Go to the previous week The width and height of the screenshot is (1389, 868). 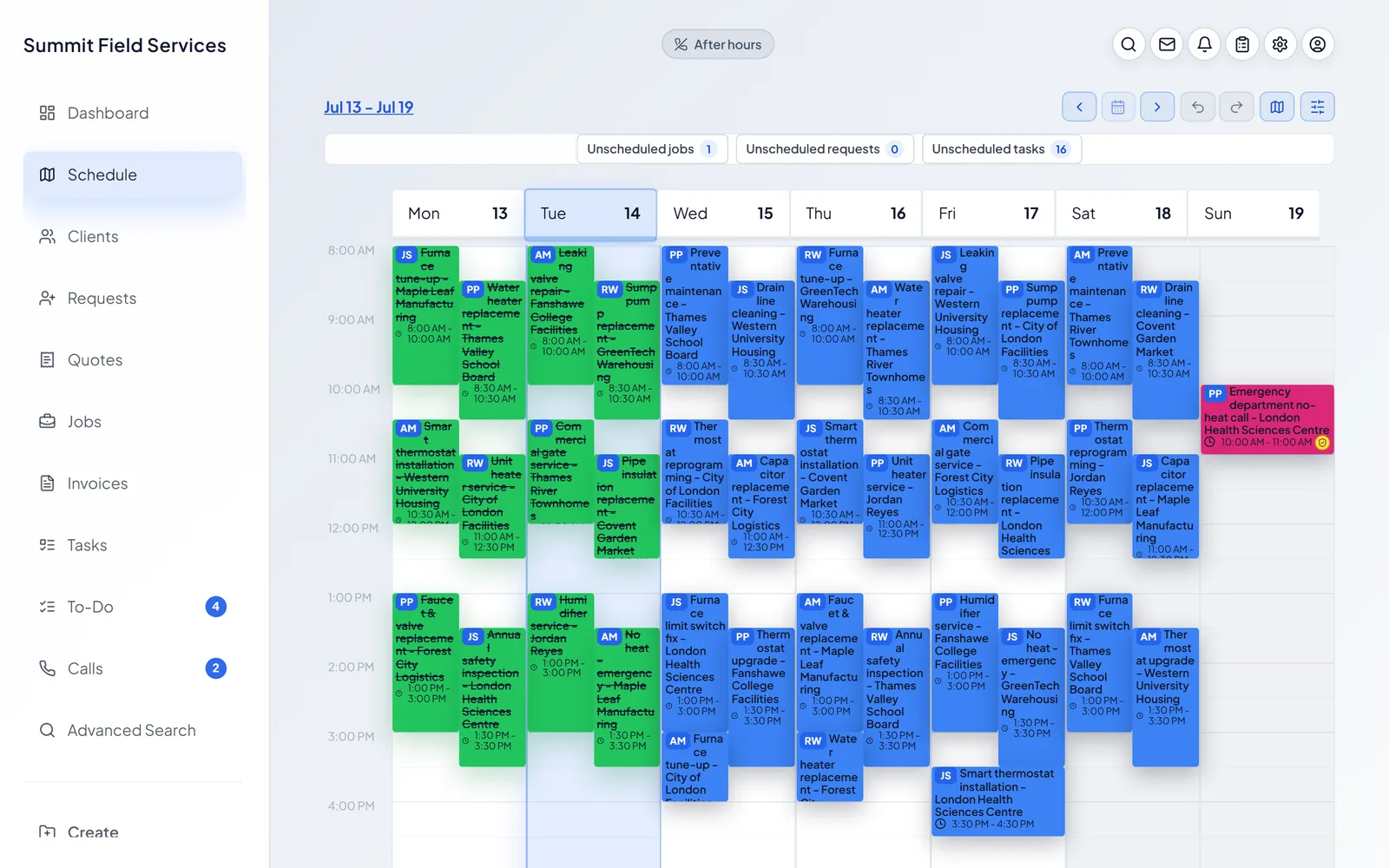1079,107
